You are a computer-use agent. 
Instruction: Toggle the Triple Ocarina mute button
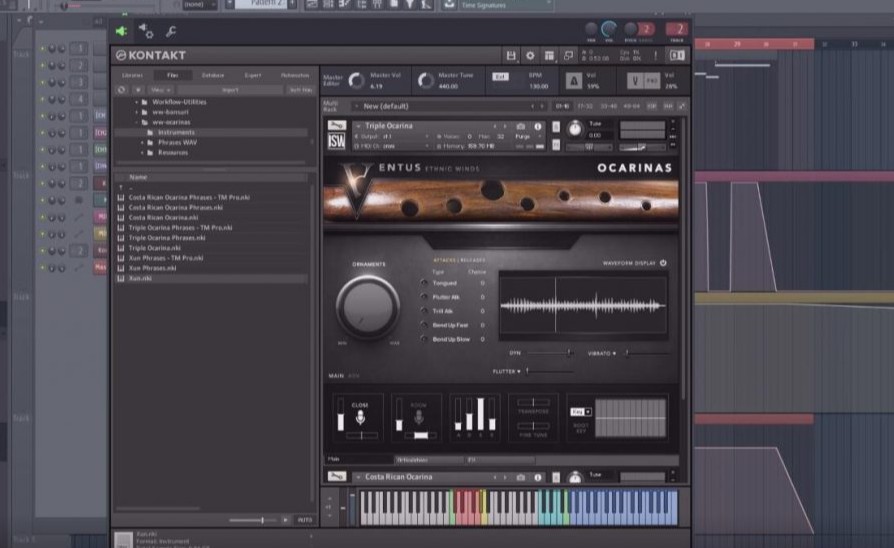pos(556,144)
